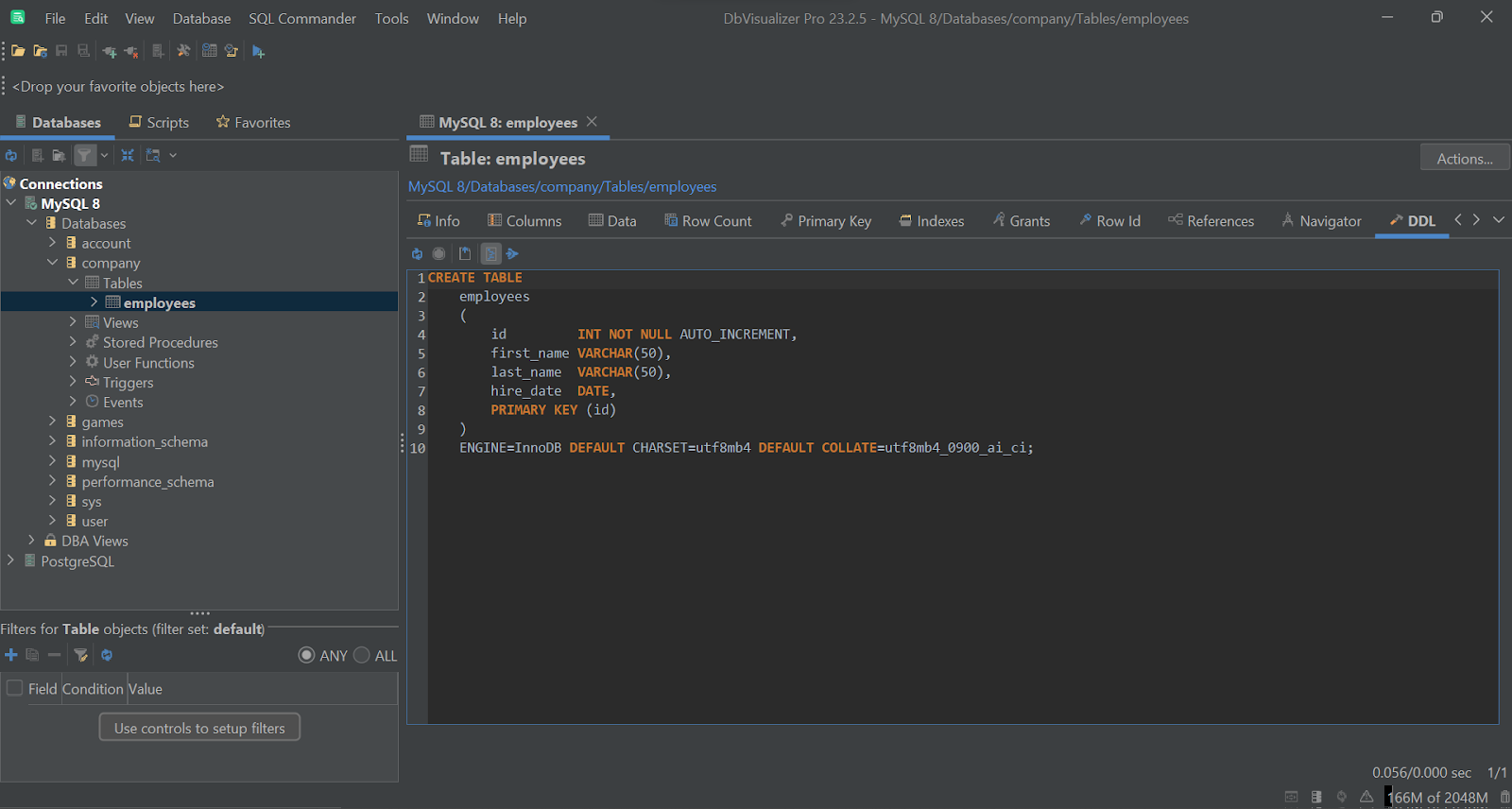Click the table-with-clock toolbar icon
Viewport: 1512px width, 809px height.
[x=209, y=51]
